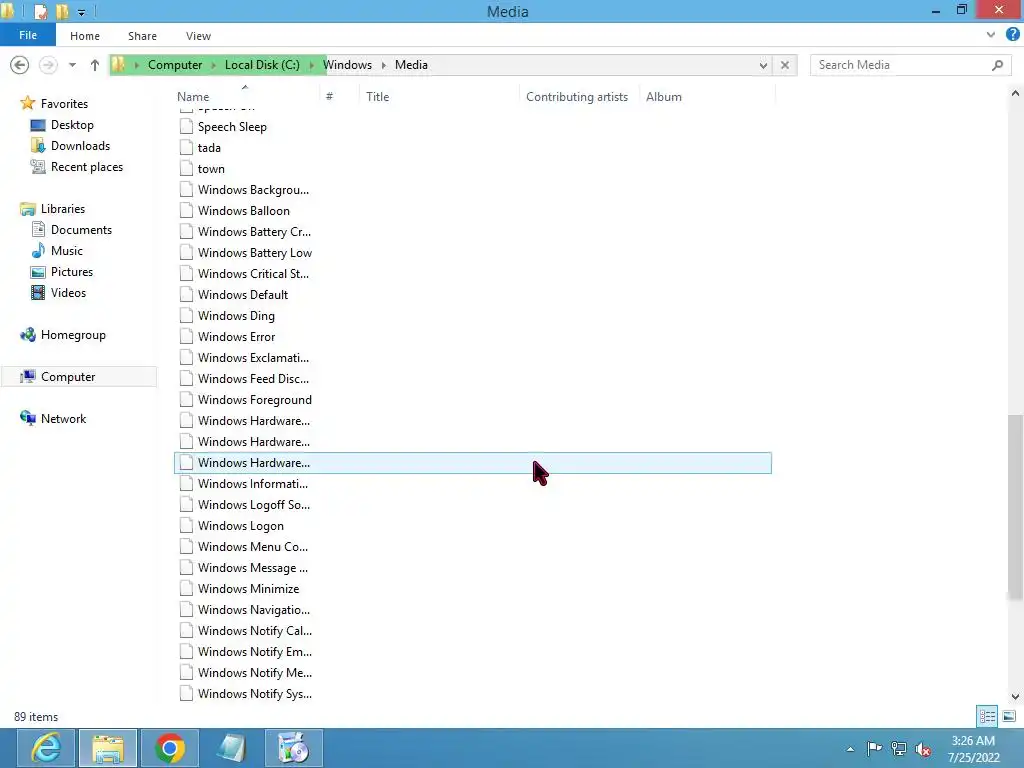Click the Back navigation arrow

[x=20, y=65]
